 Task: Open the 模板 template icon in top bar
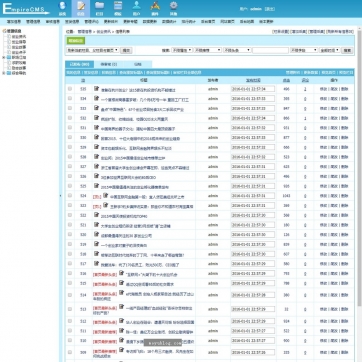pyautogui.click(x=118, y=8)
